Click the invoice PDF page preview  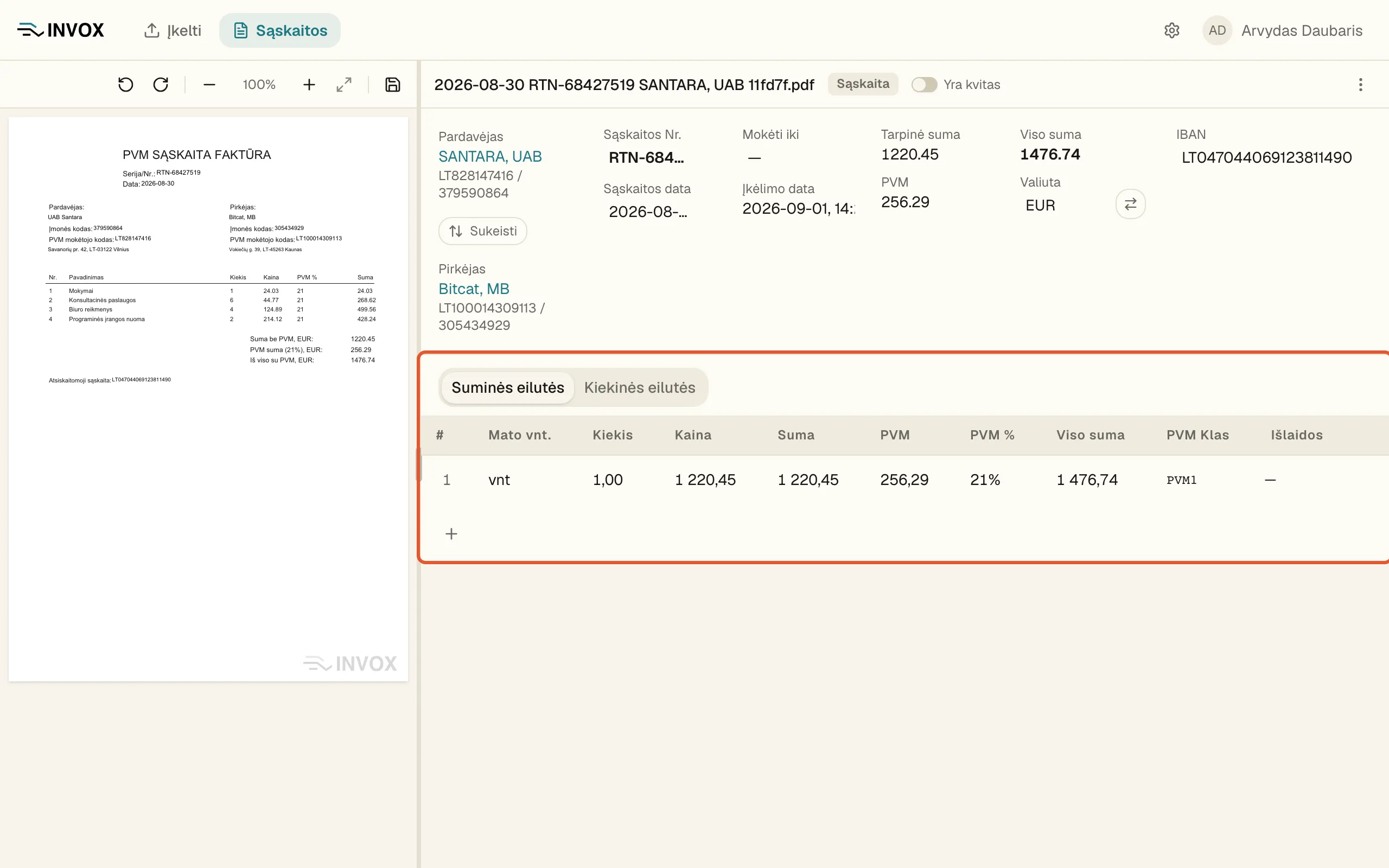click(208, 400)
